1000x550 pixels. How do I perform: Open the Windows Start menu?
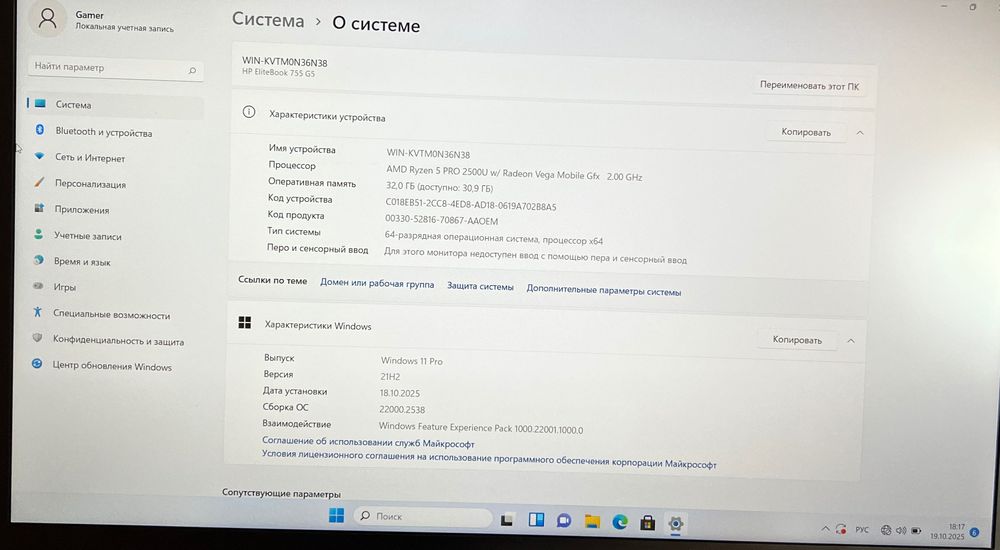tap(336, 516)
